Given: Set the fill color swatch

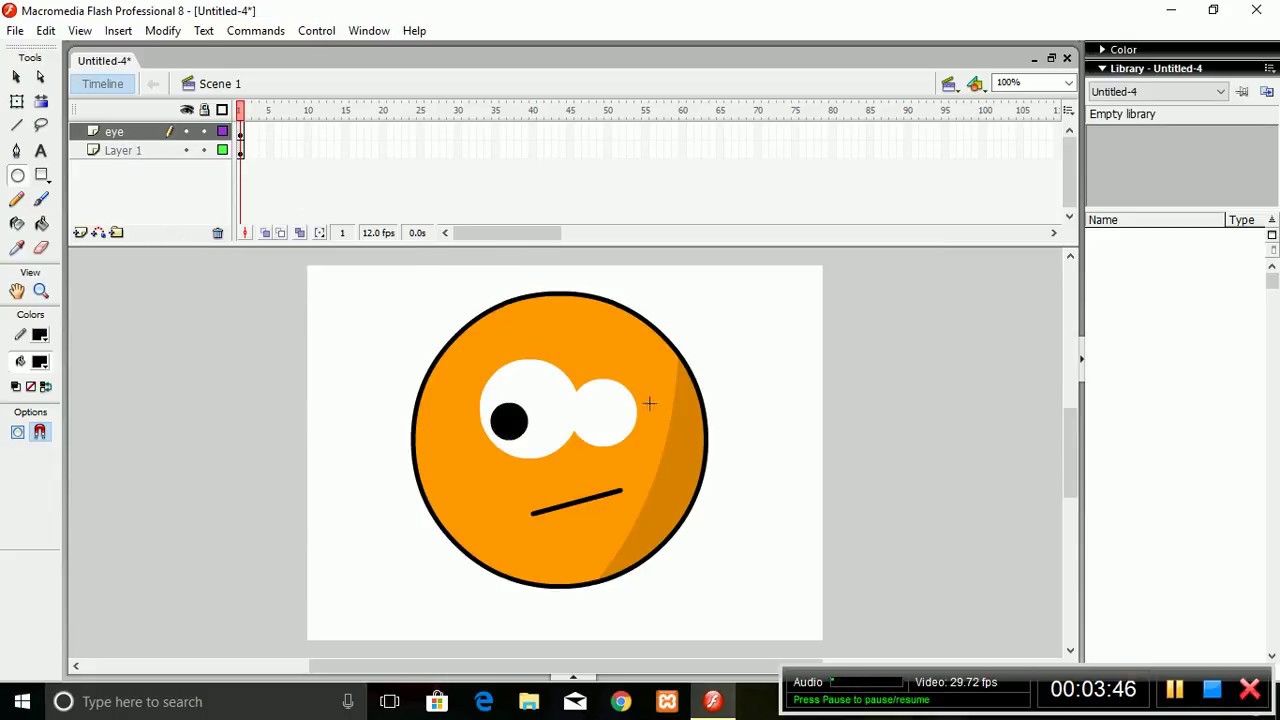Looking at the screenshot, I should (x=40, y=361).
